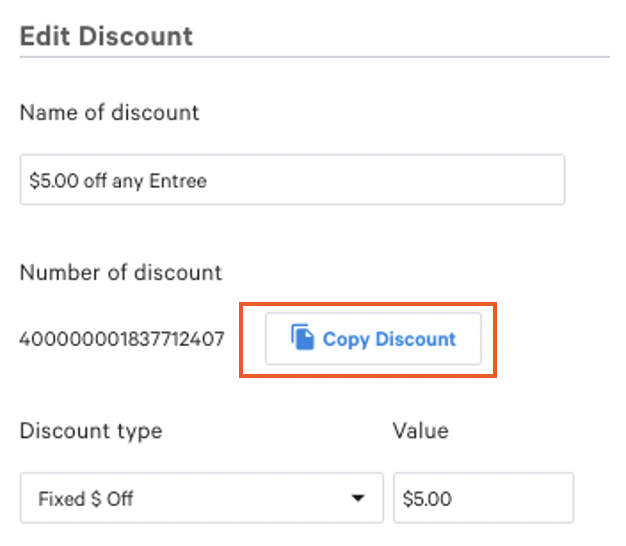Click the discount number 400000001837712407
This screenshot has height=546, width=626.
point(123,339)
